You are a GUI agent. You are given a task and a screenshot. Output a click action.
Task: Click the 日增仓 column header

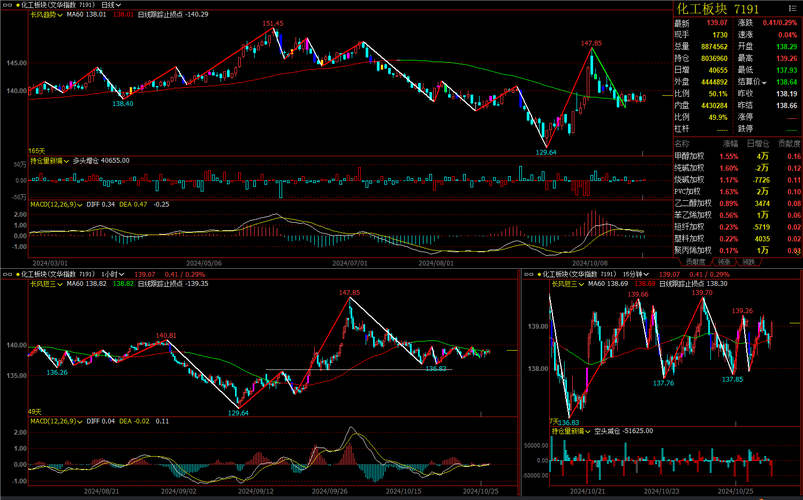759,144
